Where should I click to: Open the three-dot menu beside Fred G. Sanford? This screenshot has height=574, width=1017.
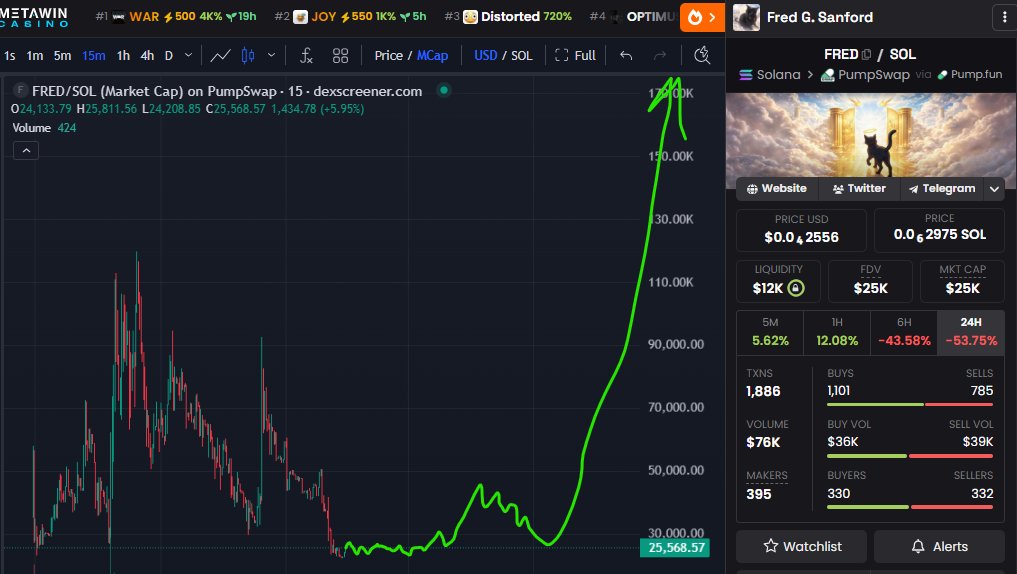(x=1004, y=18)
